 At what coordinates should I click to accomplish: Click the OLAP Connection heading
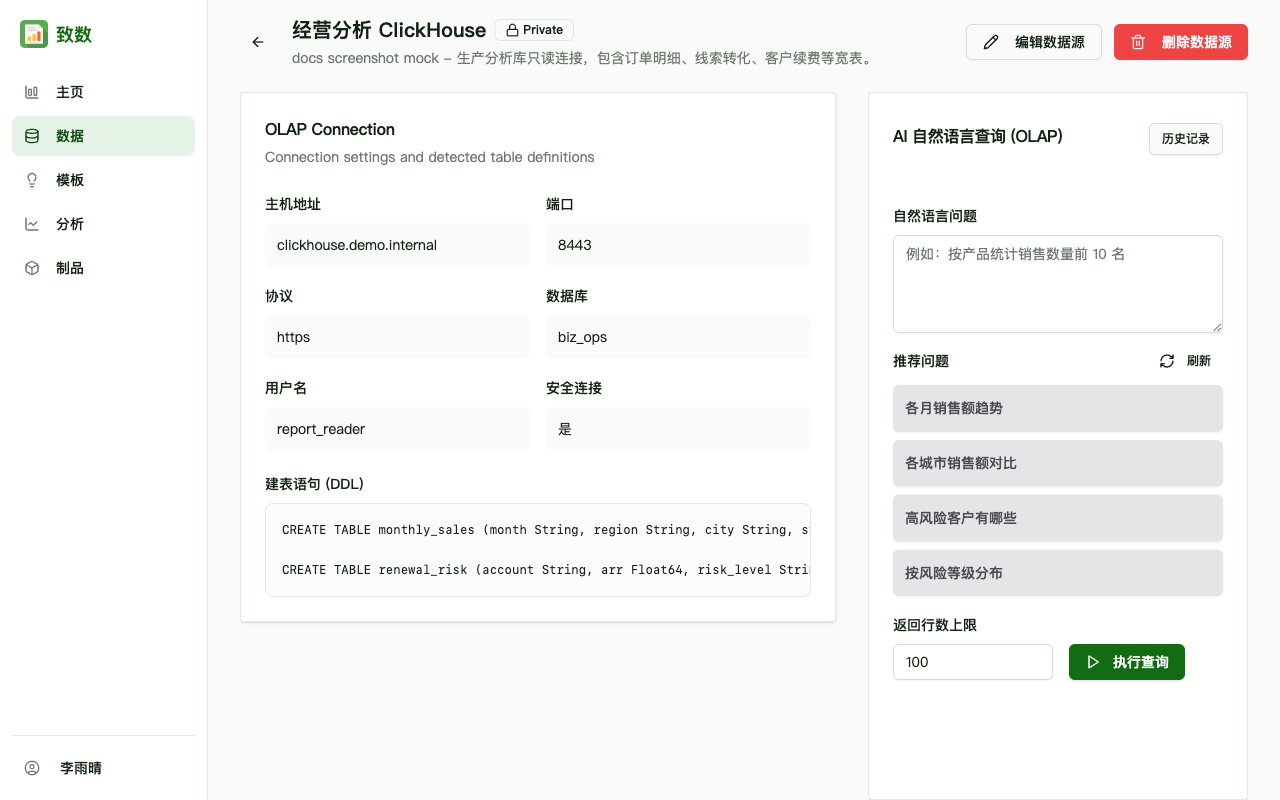tap(330, 129)
